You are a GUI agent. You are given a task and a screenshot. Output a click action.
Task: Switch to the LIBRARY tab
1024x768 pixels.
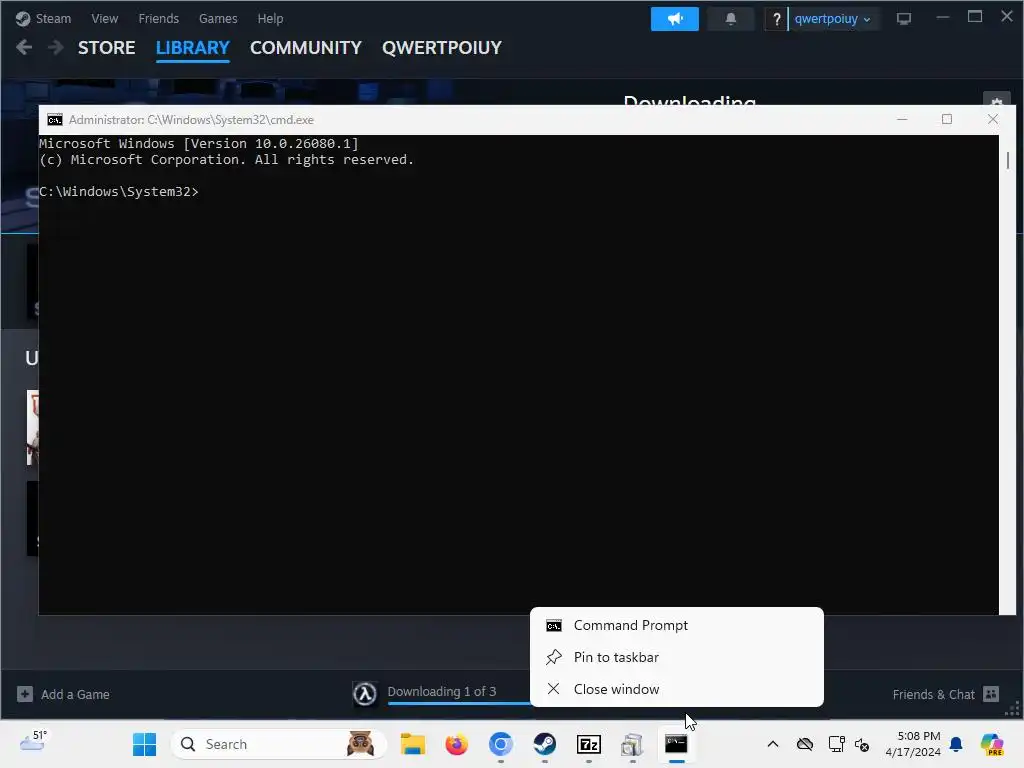coord(193,48)
